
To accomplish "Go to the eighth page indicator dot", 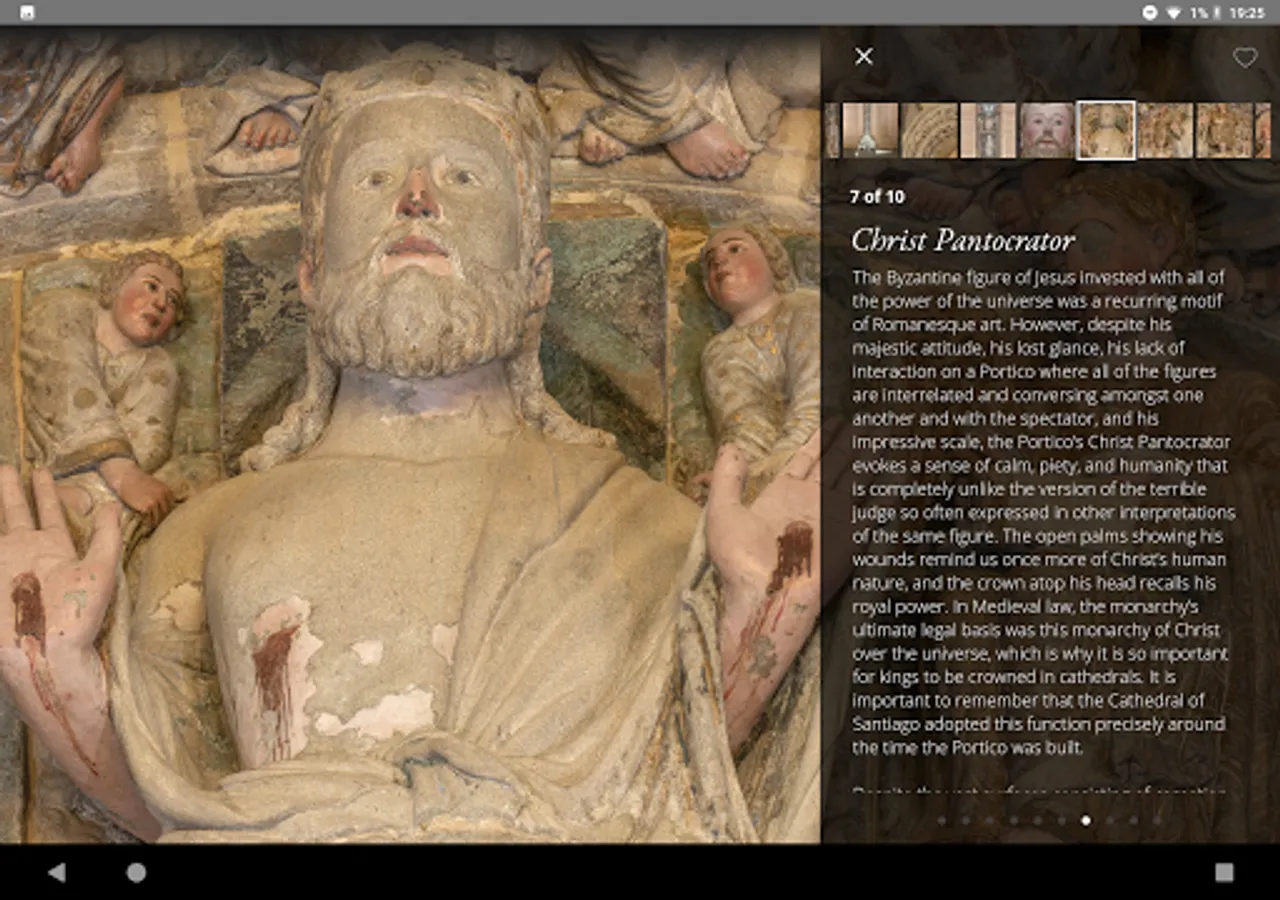I will [1110, 820].
